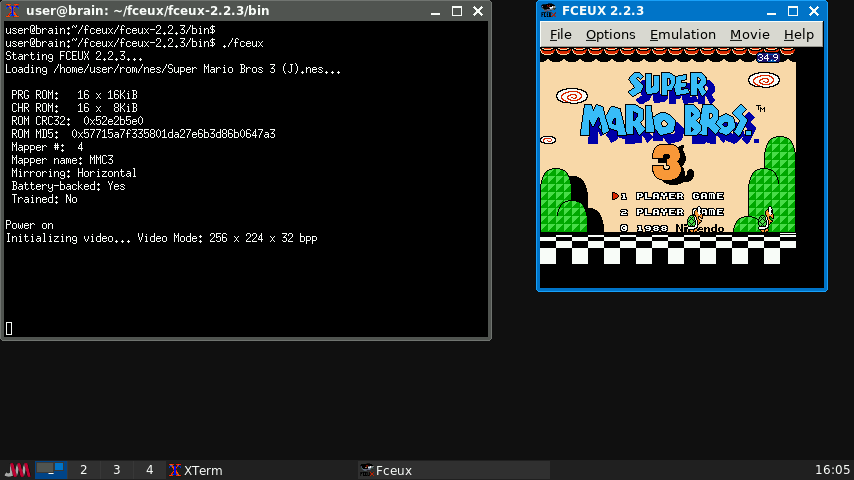Image resolution: width=854 pixels, height=480 pixels.
Task: Switch to workspace 4 in the pager
Action: 150,470
